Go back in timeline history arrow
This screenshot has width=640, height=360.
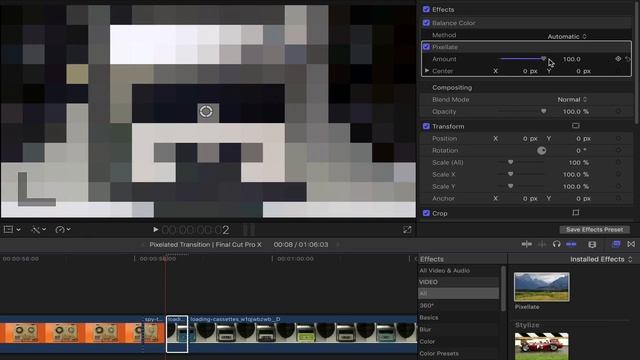point(142,245)
